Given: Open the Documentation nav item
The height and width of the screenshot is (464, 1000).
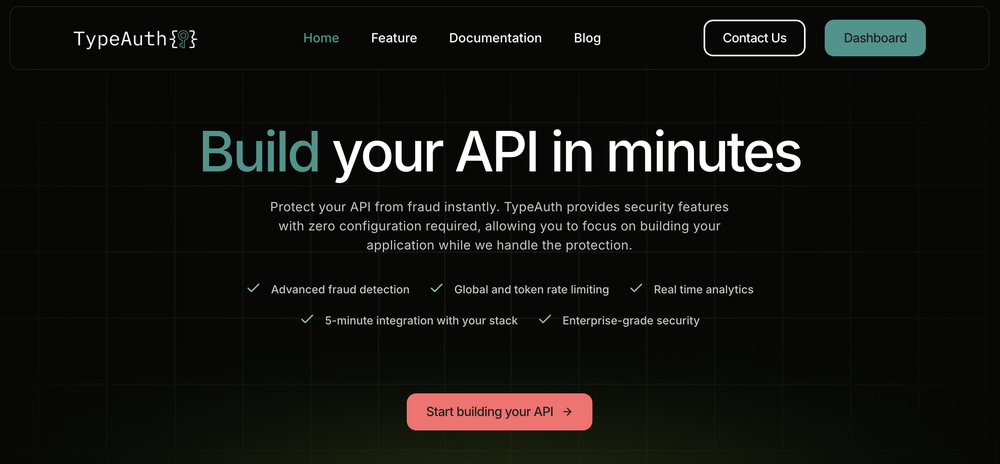Looking at the screenshot, I should [x=496, y=38].
